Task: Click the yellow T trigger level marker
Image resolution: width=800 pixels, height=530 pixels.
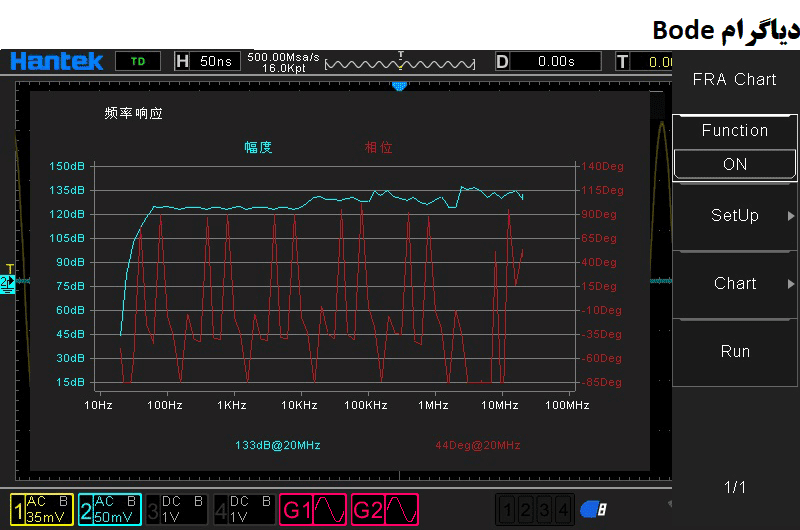Action: [x=10, y=269]
